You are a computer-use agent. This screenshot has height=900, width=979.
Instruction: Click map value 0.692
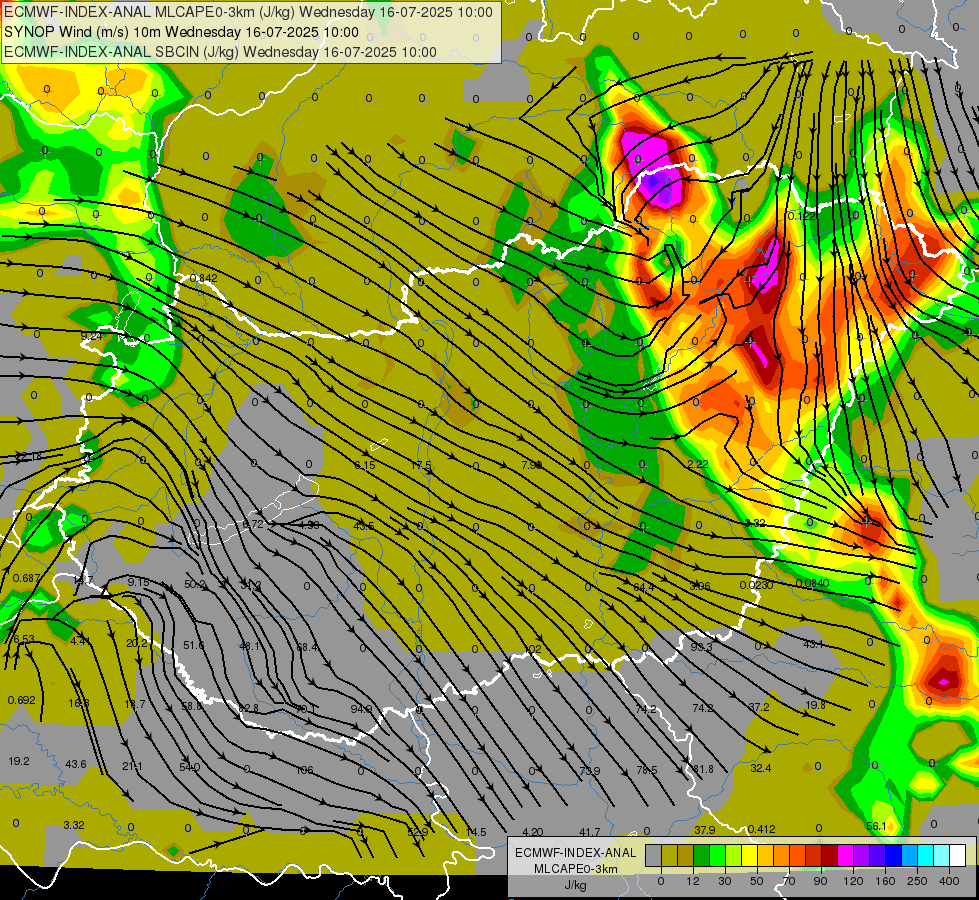tap(22, 701)
